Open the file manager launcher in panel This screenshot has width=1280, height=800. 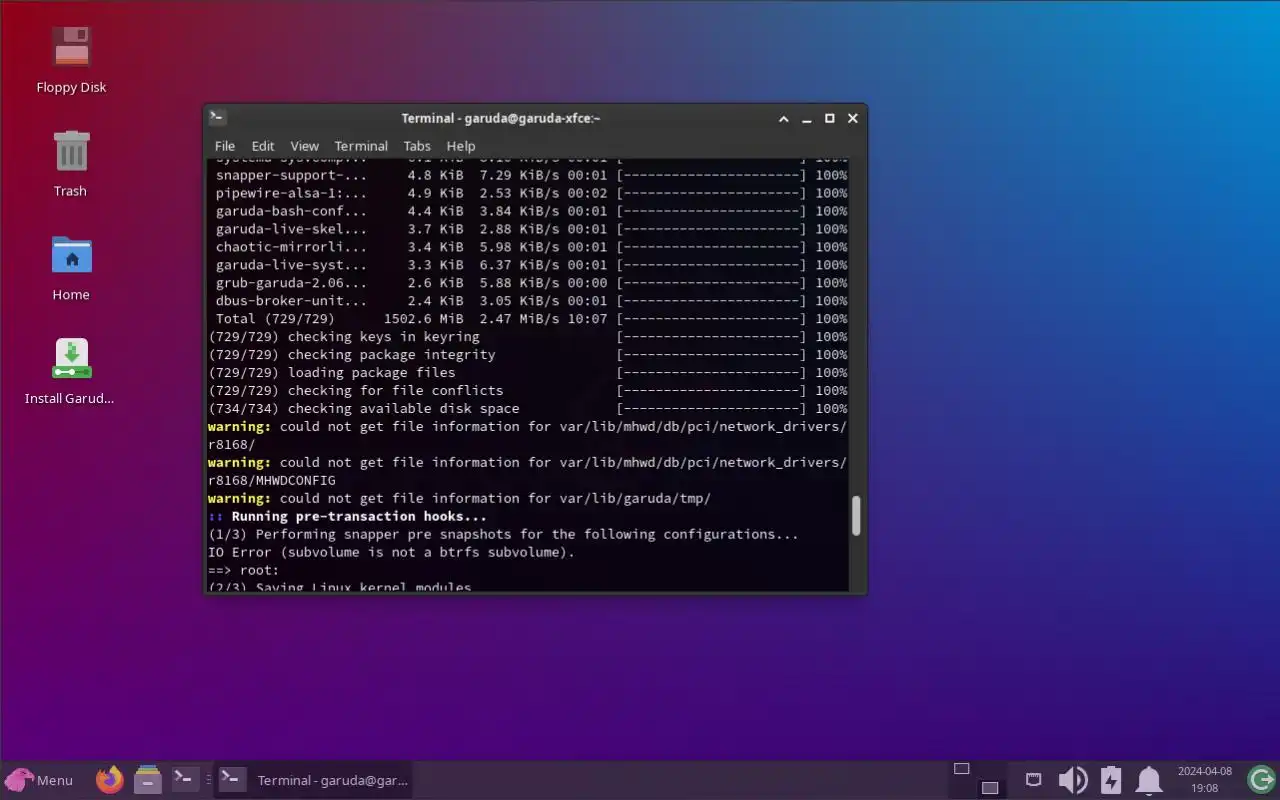pyautogui.click(x=148, y=779)
